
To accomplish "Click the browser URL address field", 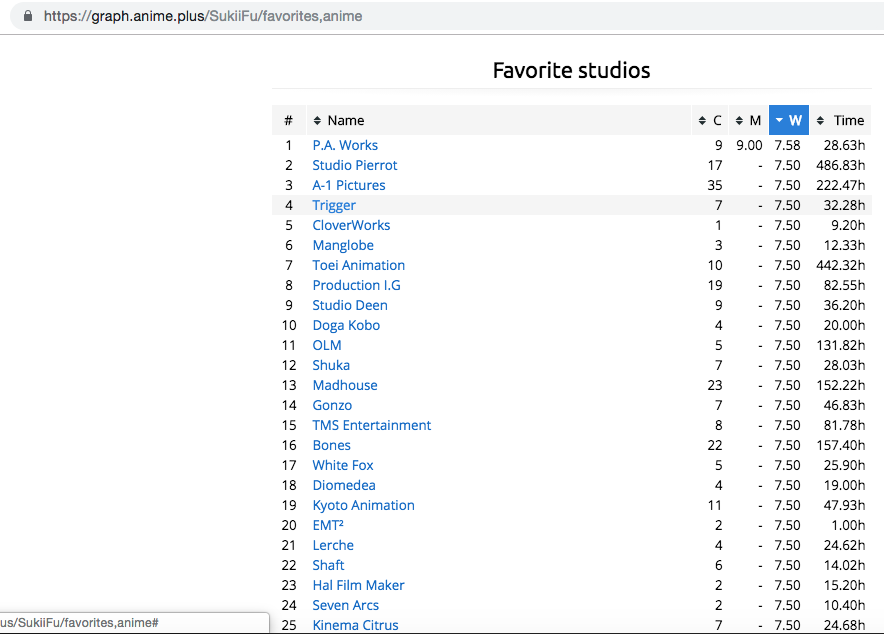I will [400, 16].
